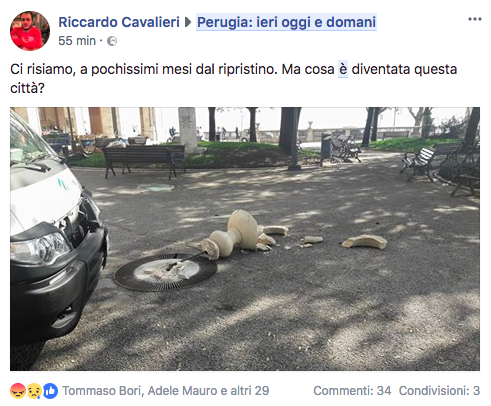Click the sad reaction emoji icon
Screen dimensions: 491x406
pos(34,391)
